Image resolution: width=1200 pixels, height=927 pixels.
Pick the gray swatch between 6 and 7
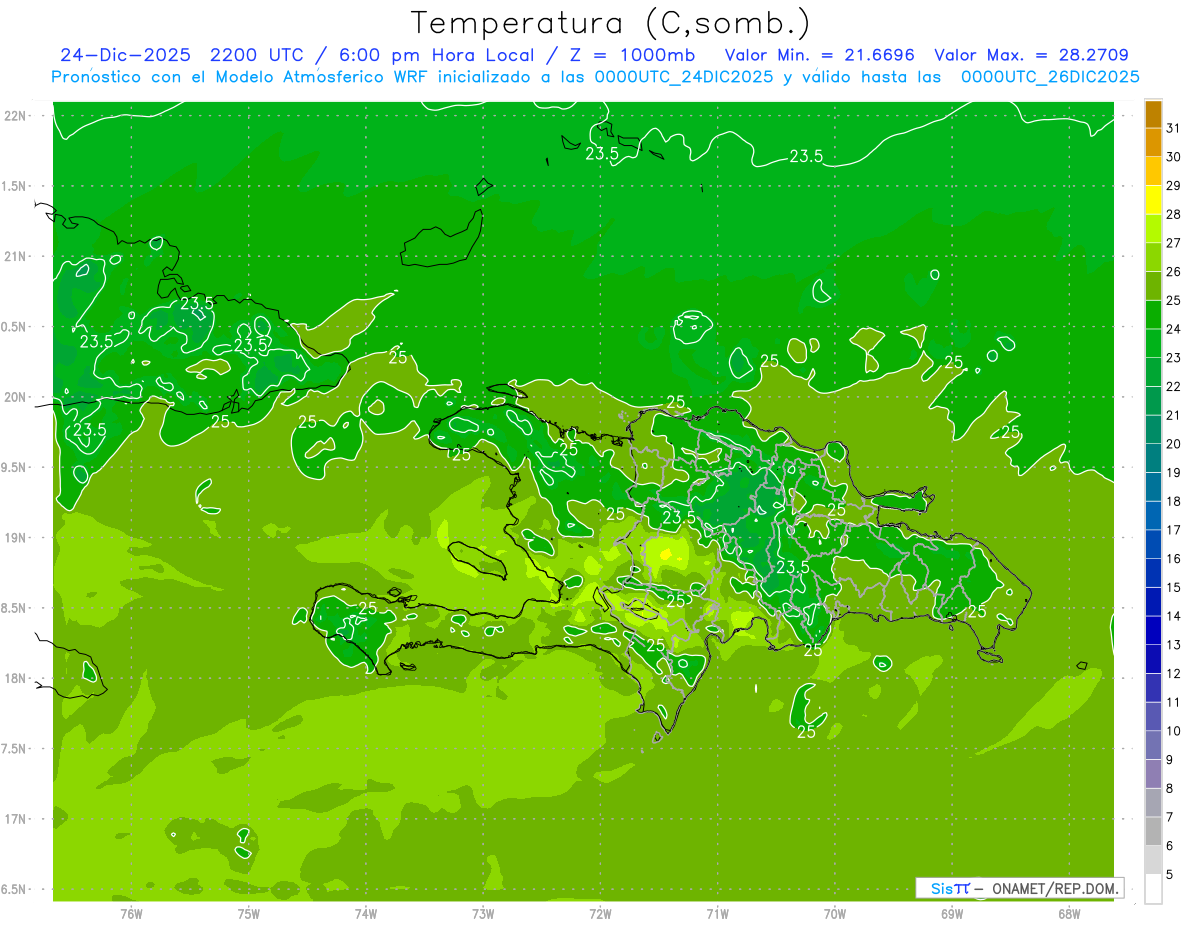(1153, 831)
